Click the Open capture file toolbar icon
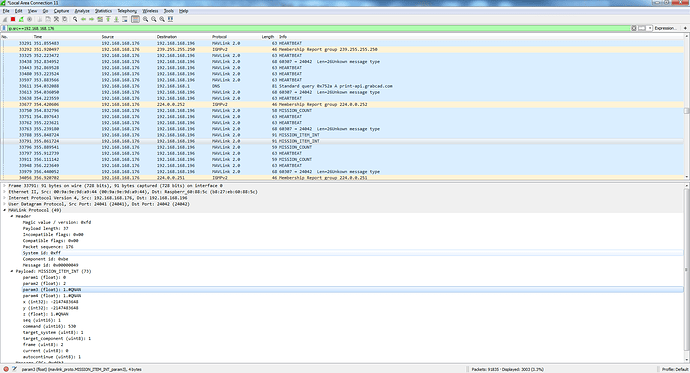 tap(40, 19)
